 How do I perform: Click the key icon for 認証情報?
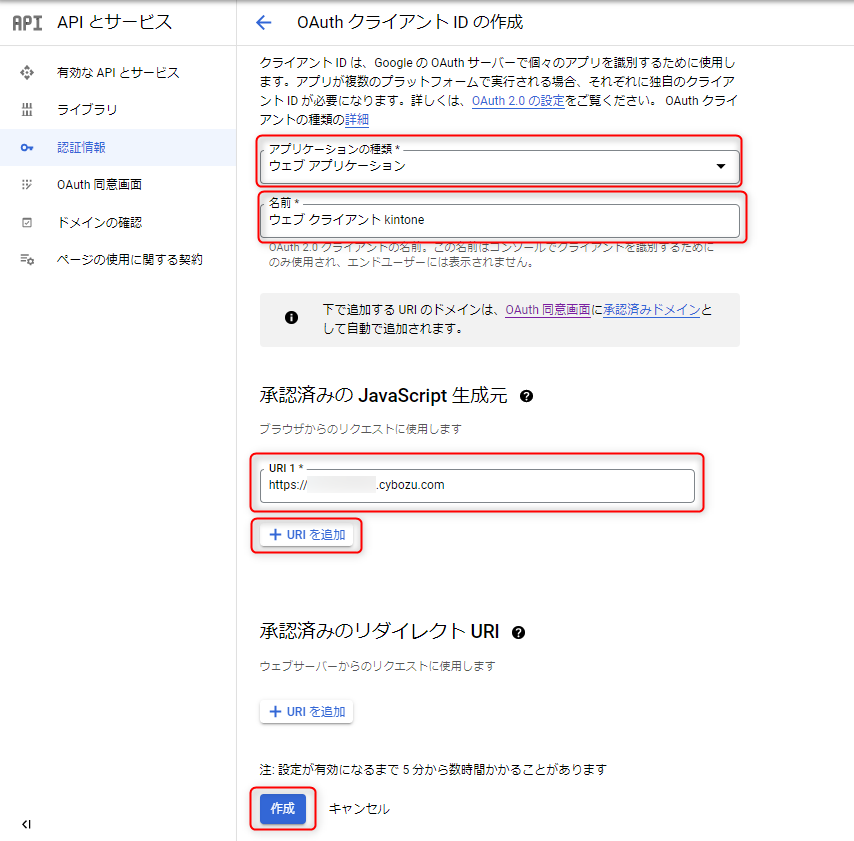[27, 147]
